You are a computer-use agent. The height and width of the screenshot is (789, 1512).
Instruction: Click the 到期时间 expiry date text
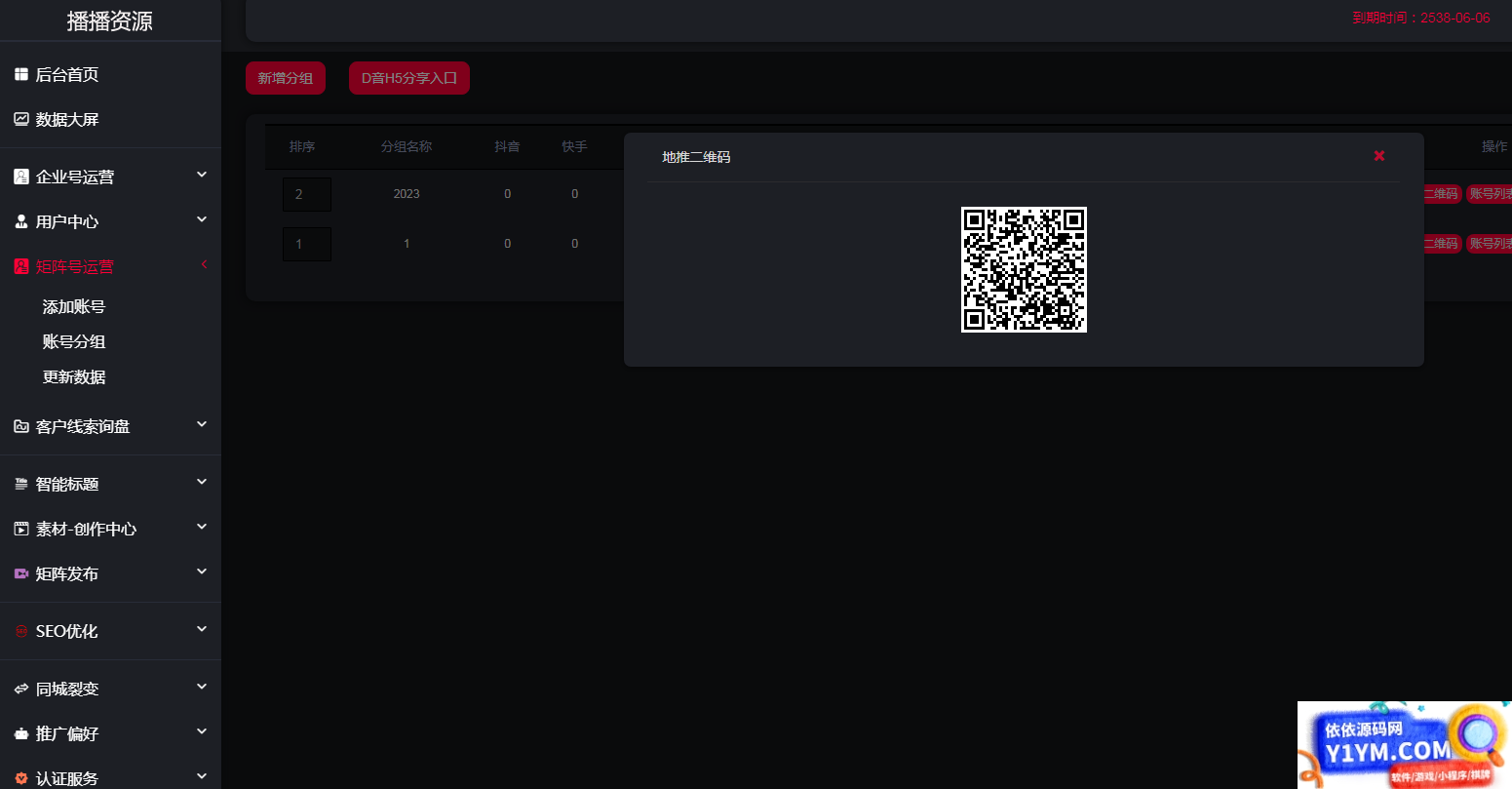click(x=1421, y=18)
